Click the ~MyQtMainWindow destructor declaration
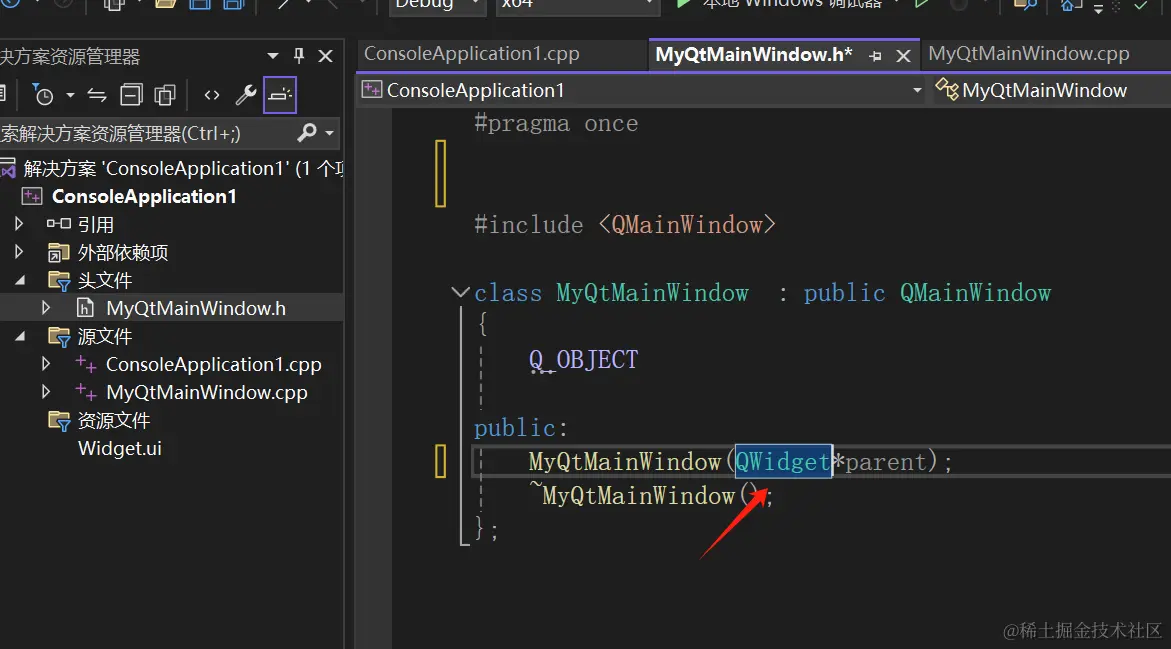Screen dimensions: 1171x649 (x=650, y=495)
